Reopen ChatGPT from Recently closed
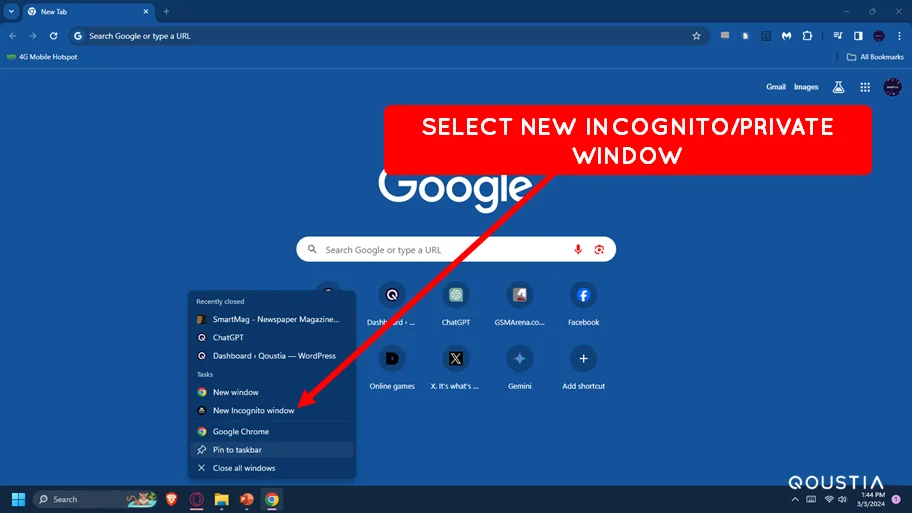912x513 pixels. tap(272, 337)
